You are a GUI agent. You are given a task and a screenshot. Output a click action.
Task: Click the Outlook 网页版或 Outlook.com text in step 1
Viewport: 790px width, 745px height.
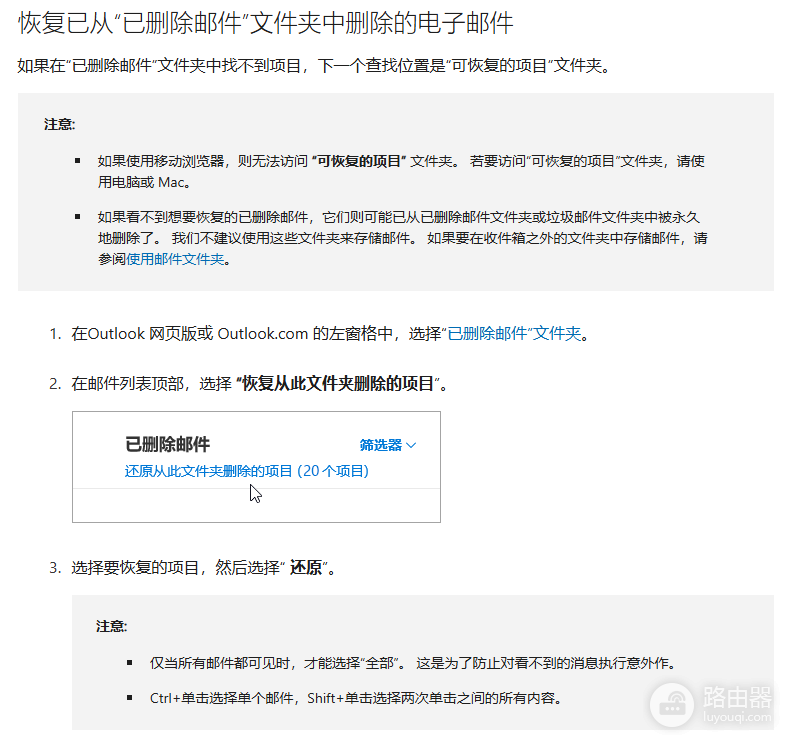click(x=198, y=333)
